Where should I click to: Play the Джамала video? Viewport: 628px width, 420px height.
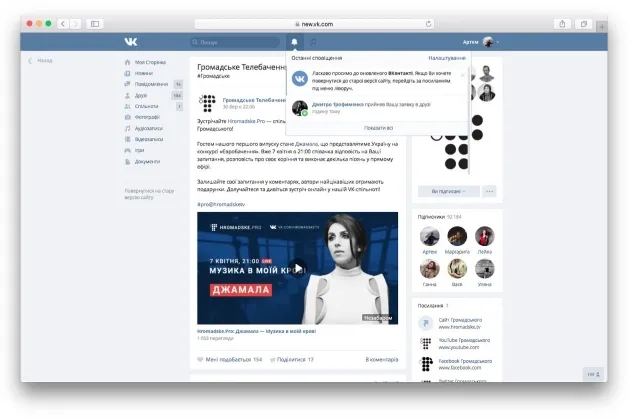point(298,268)
